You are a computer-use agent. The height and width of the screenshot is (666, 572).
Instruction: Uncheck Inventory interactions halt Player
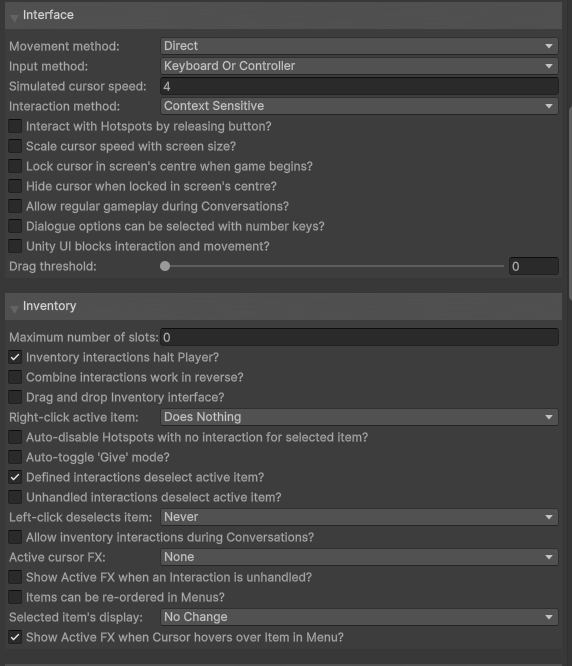pos(15,357)
